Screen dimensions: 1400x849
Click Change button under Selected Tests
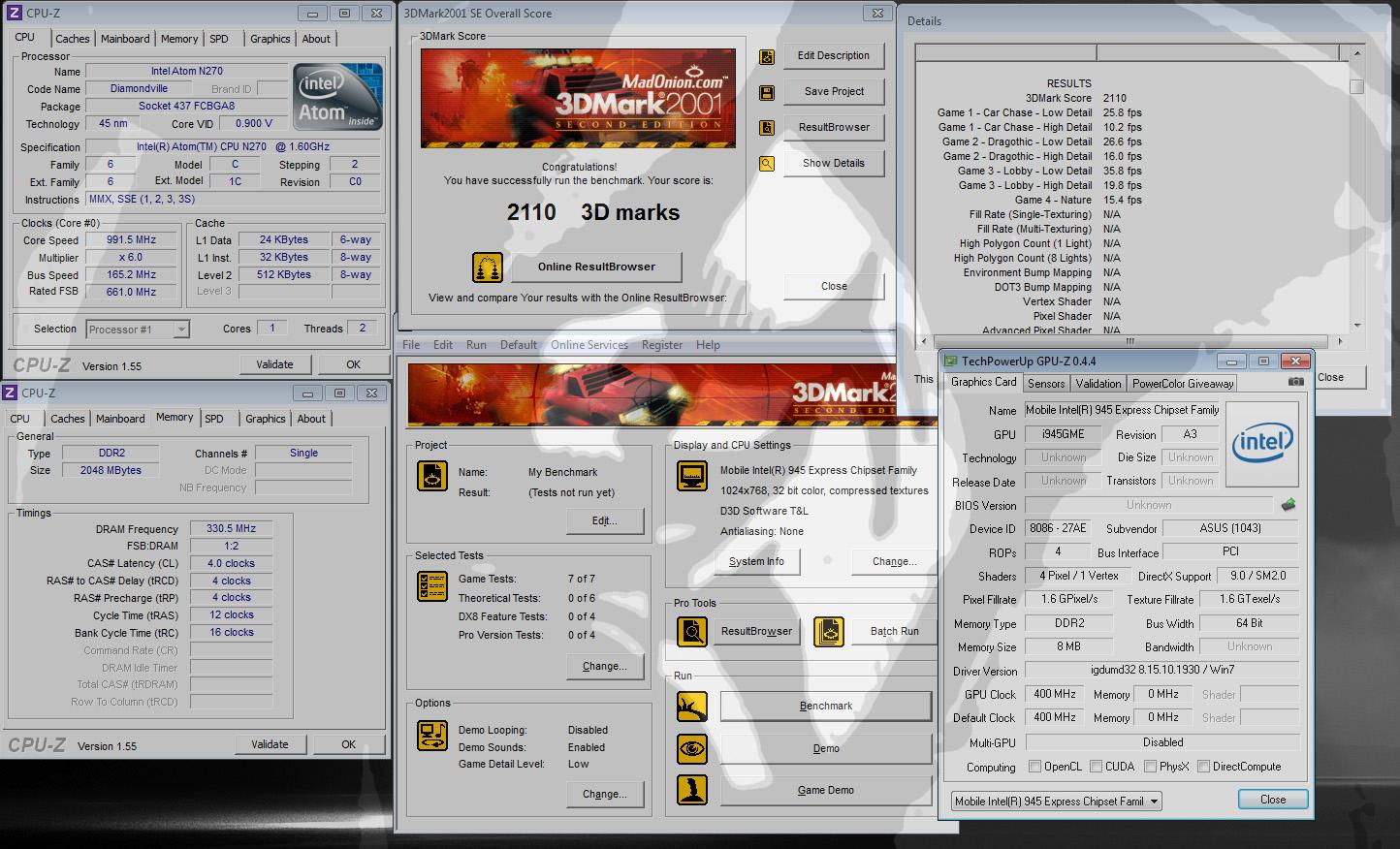point(605,667)
